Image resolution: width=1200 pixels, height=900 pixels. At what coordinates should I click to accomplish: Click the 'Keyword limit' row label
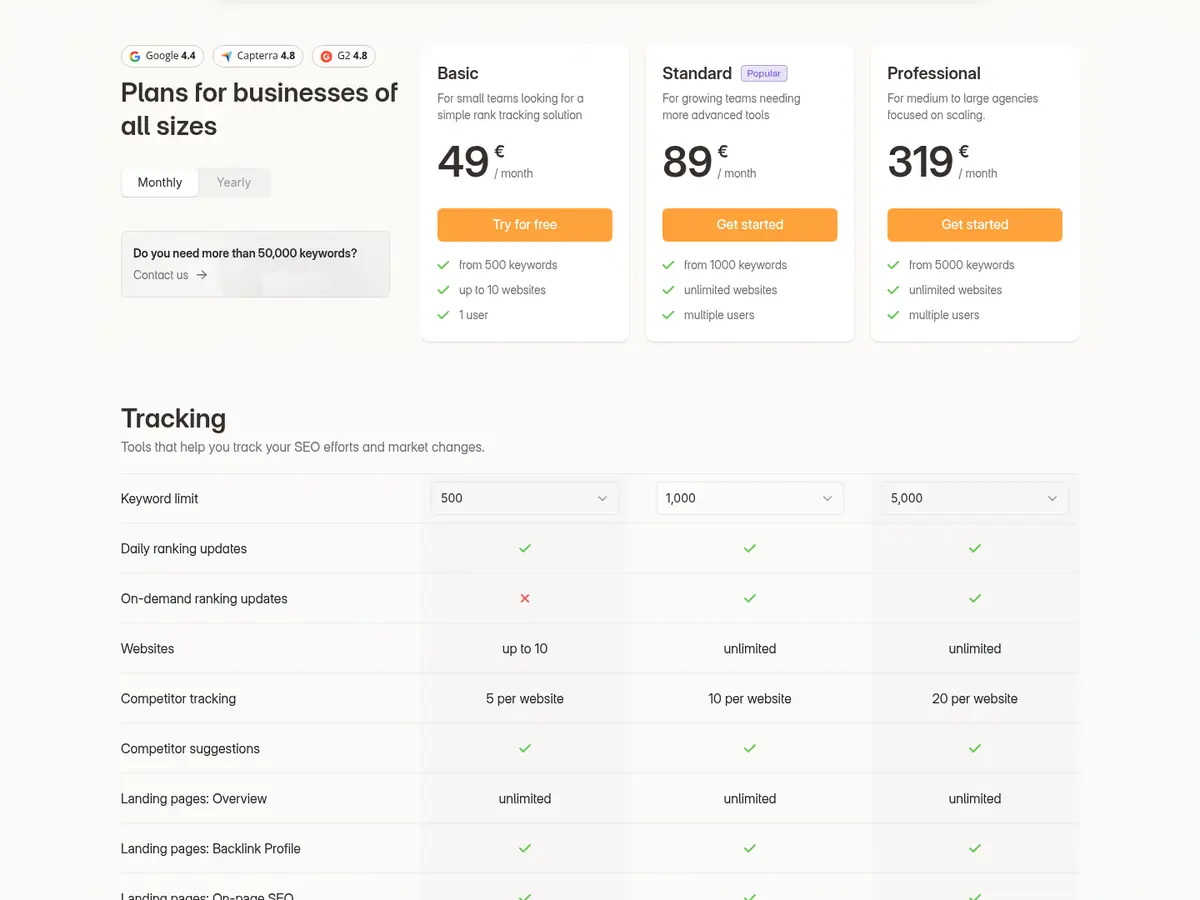(159, 498)
